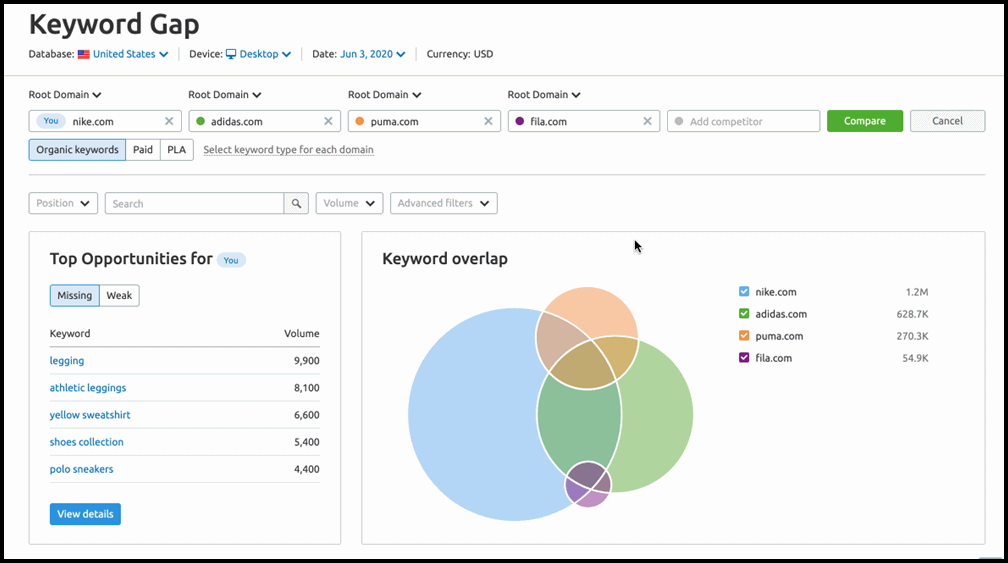Click the 9,900 volume value
Screen dimensions: 1008x563
[307, 361]
